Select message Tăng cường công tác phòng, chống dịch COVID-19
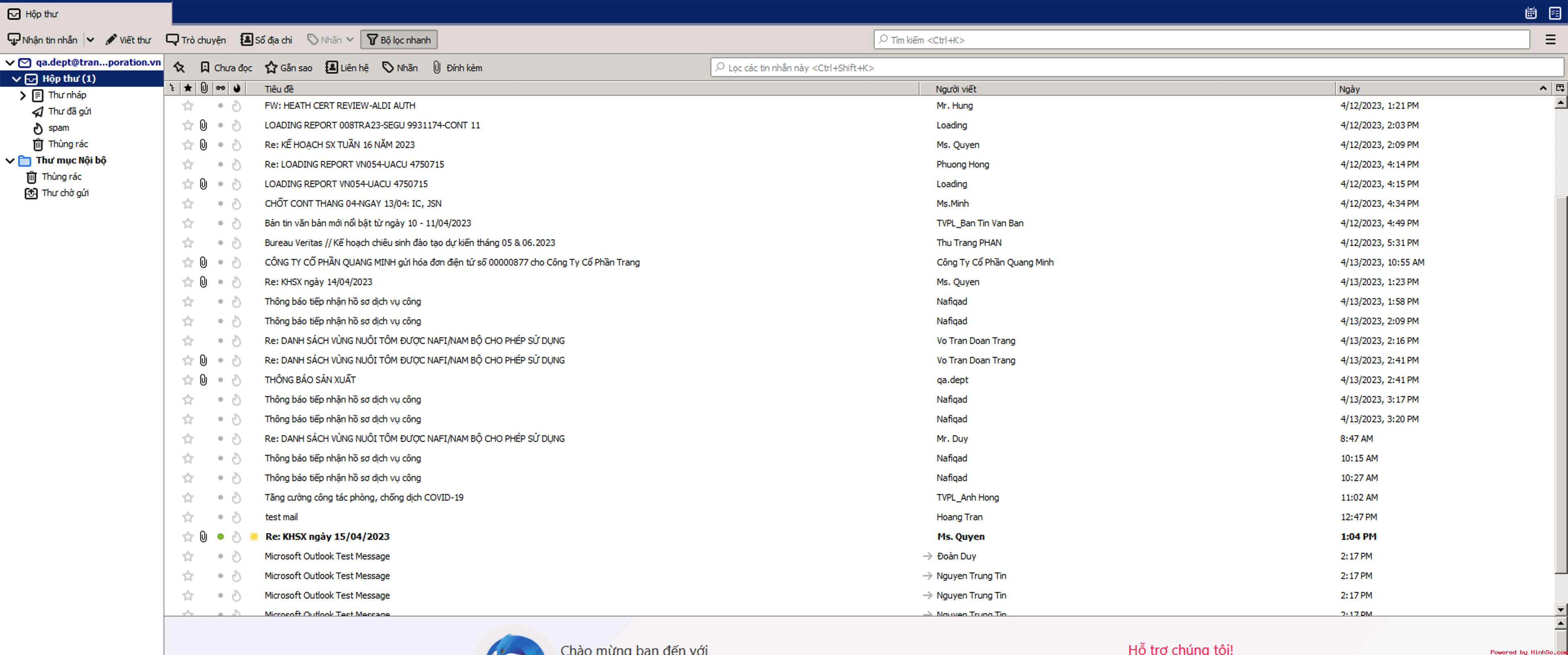1568x655 pixels. (x=363, y=497)
